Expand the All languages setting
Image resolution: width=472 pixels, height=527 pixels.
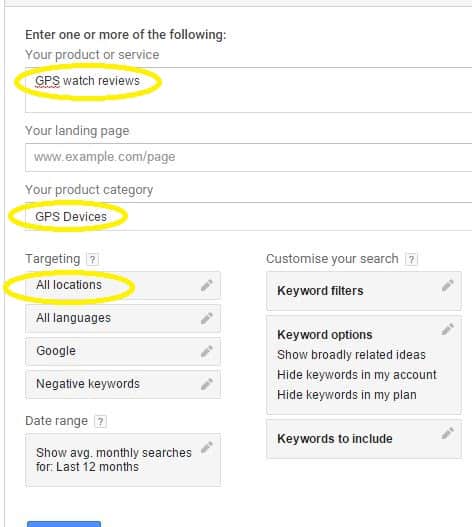(x=123, y=318)
